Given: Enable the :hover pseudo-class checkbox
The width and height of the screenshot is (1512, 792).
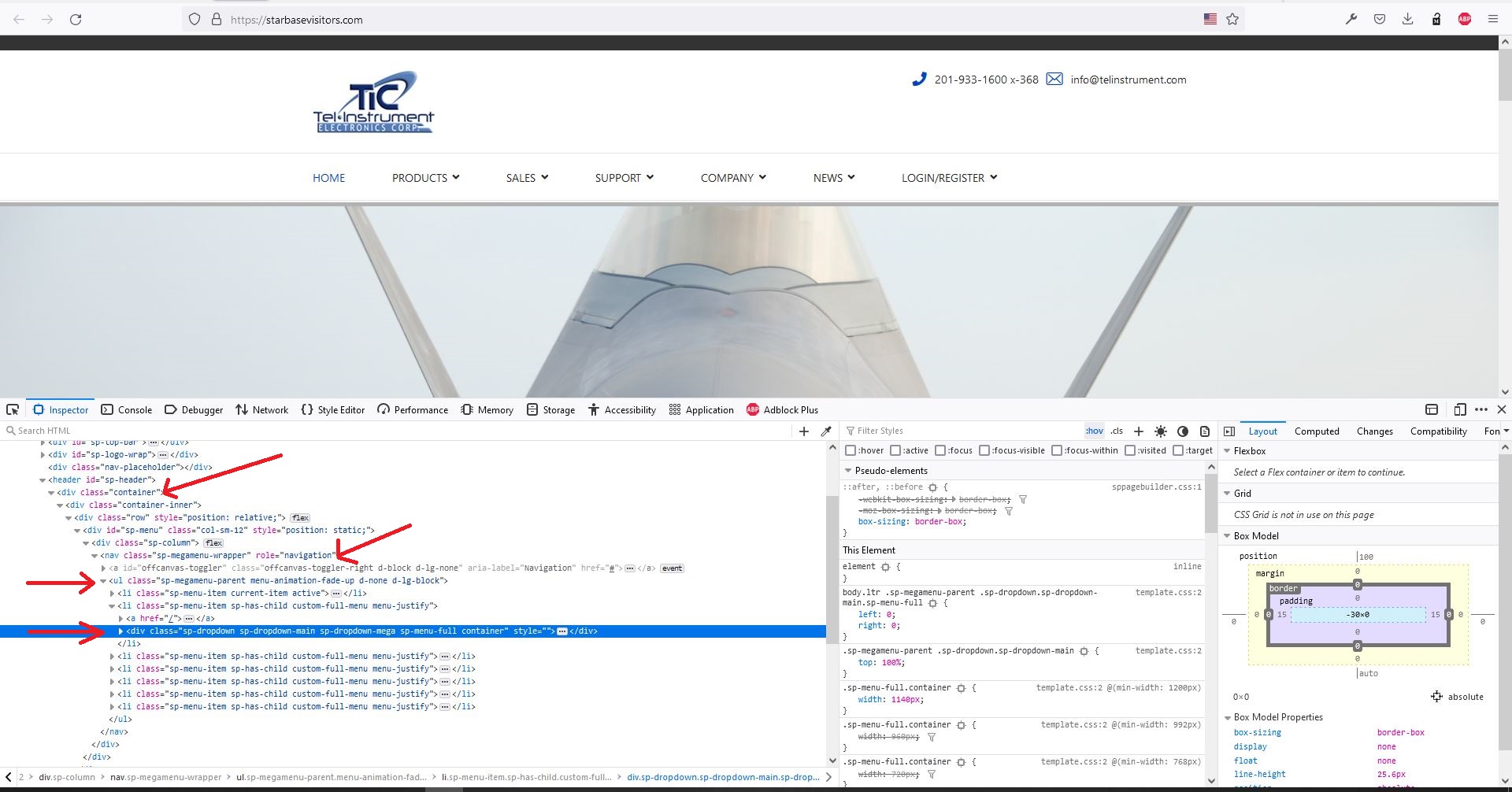Looking at the screenshot, I should click(x=850, y=450).
